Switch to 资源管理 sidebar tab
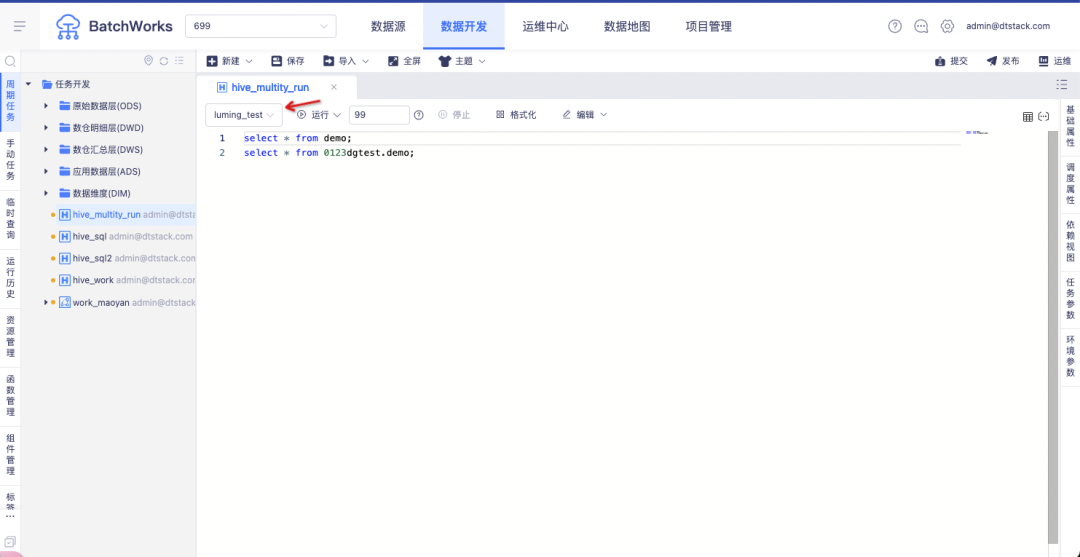Image resolution: width=1080 pixels, height=557 pixels. click(10, 337)
